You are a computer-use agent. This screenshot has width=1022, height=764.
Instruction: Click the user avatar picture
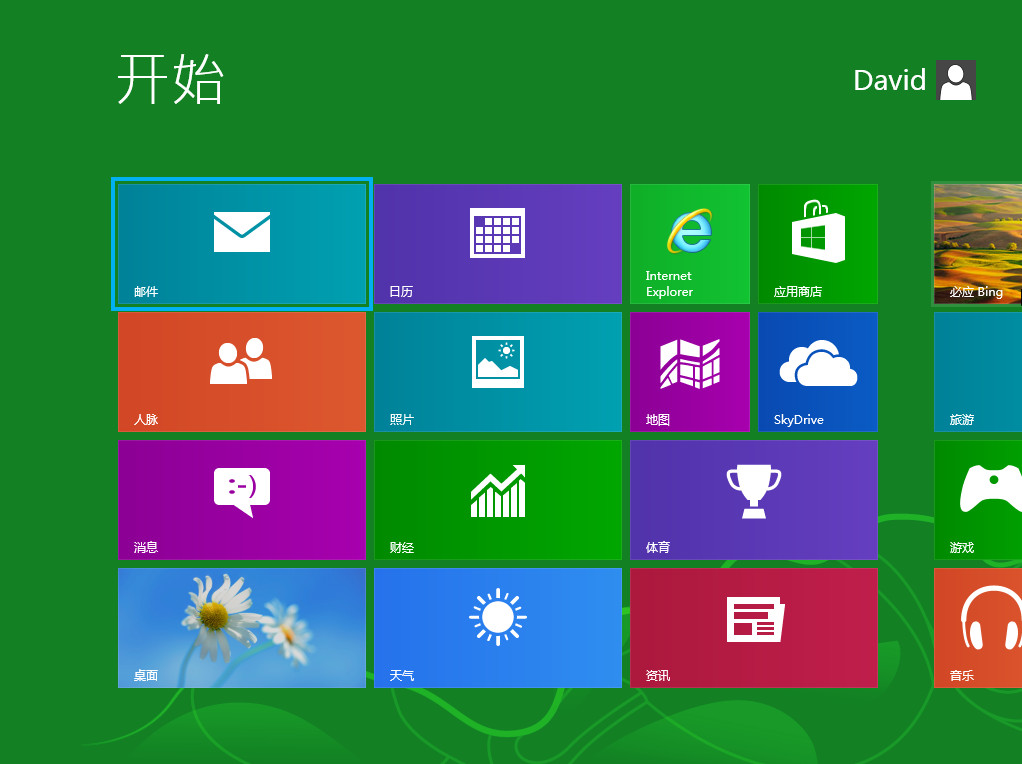coord(956,80)
